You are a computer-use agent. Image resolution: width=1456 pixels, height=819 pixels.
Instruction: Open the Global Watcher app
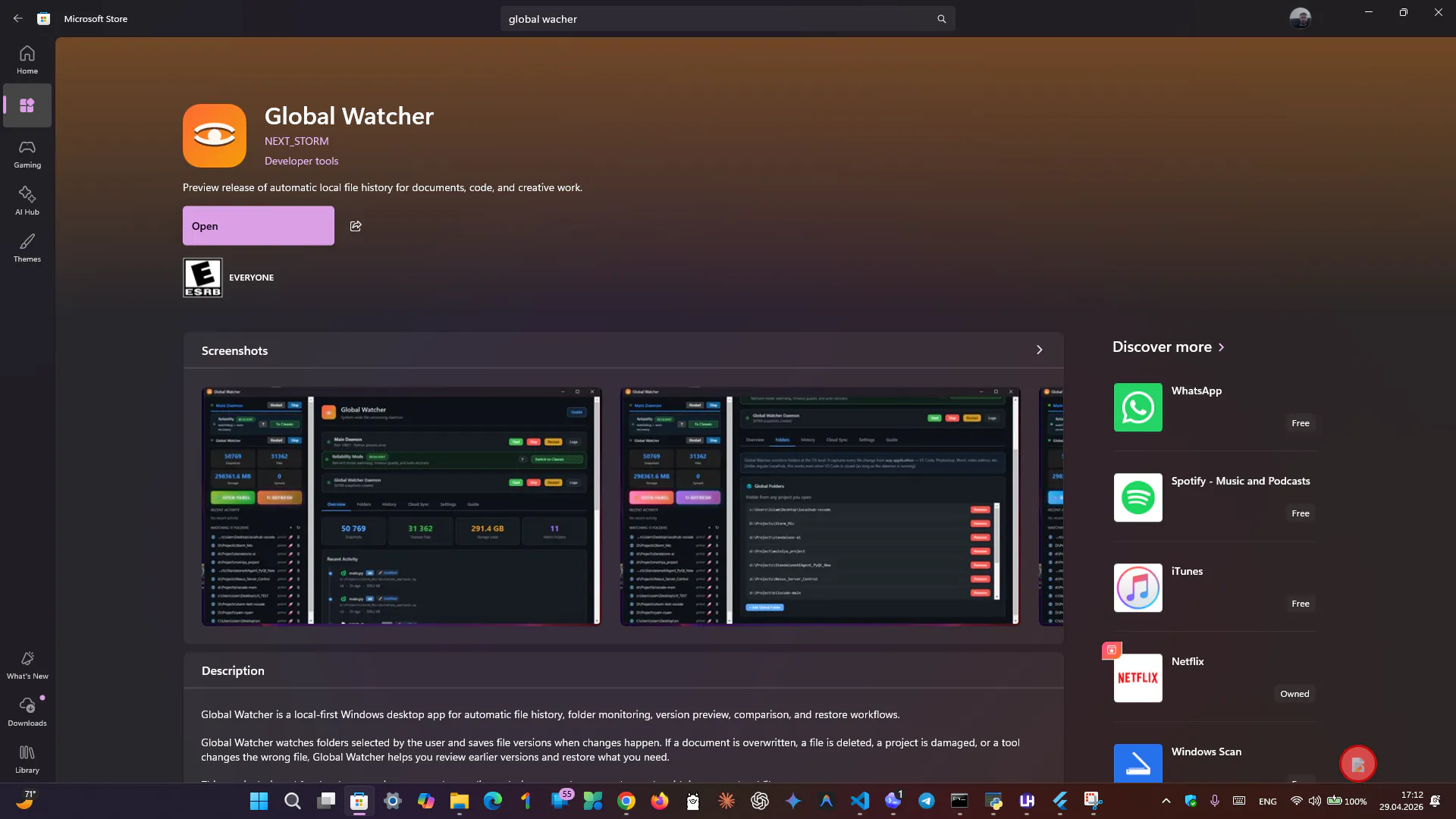(x=259, y=226)
